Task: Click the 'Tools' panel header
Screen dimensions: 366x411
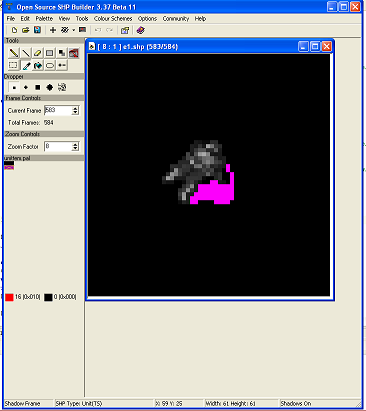Action: pos(44,40)
